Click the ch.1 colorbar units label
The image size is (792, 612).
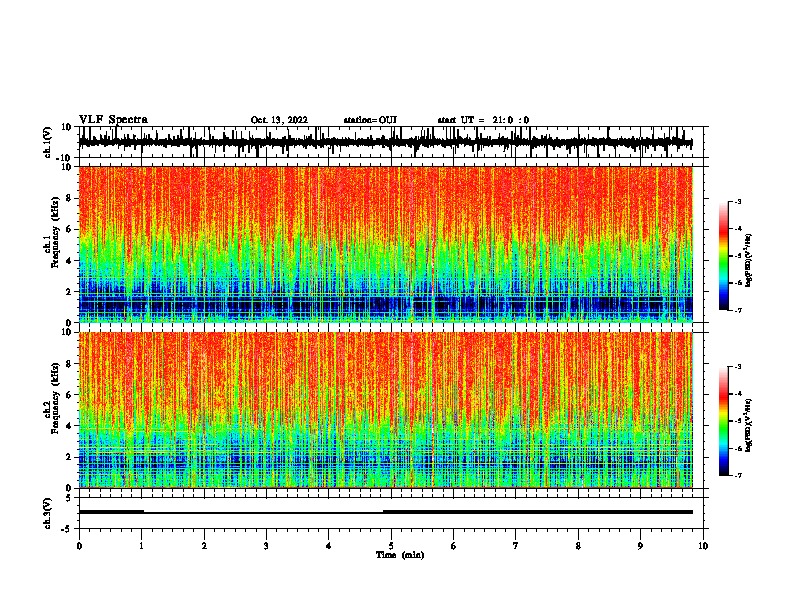coord(749,260)
